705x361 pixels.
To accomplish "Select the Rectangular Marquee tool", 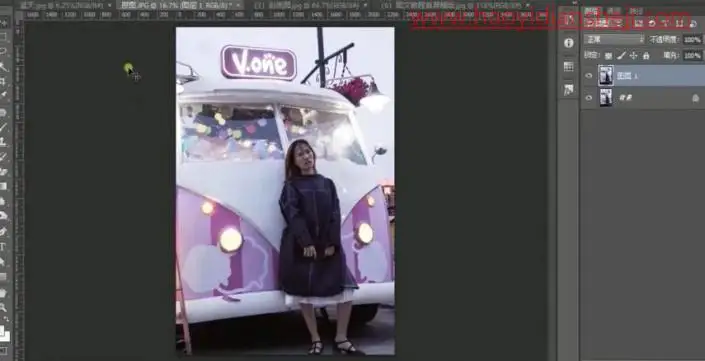I will click(x=4, y=36).
